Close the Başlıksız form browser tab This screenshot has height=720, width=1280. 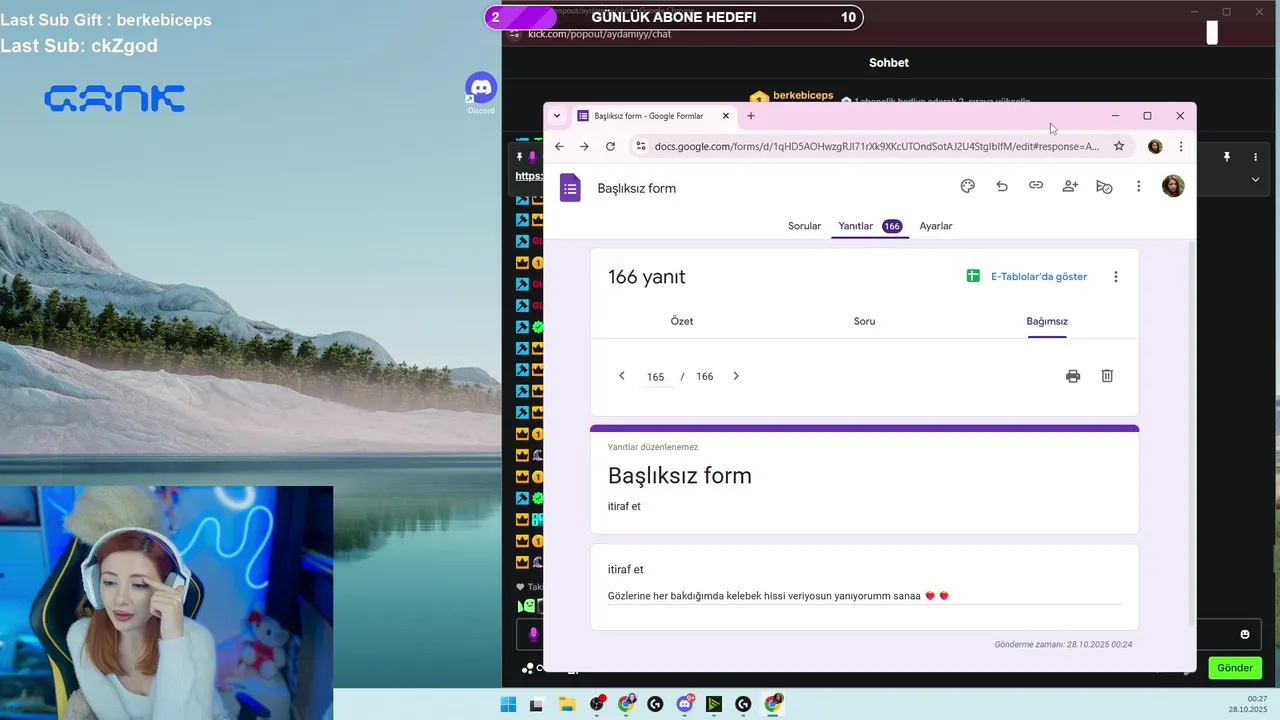(725, 116)
